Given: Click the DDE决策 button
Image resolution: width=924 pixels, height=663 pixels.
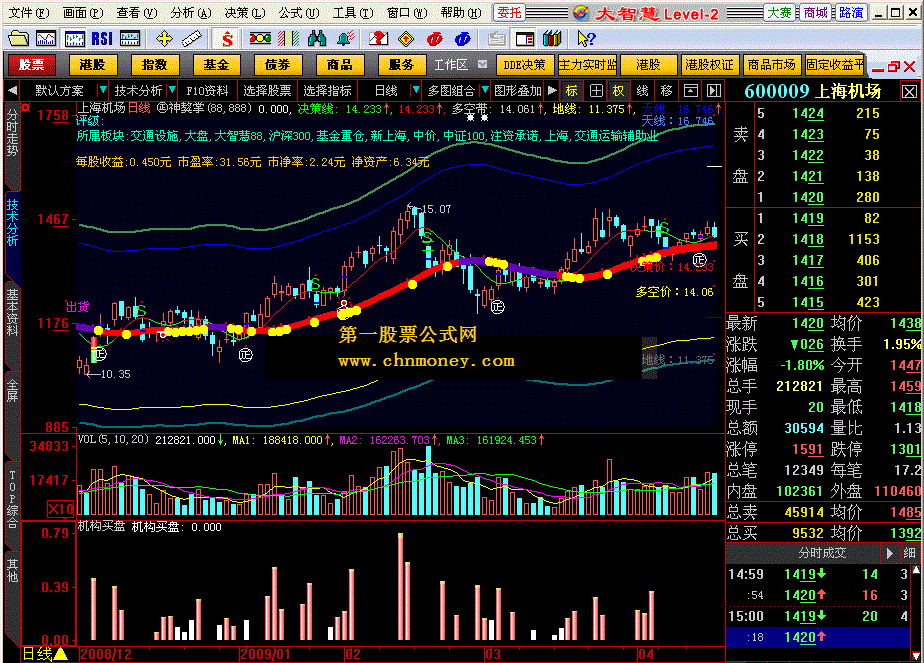Looking at the screenshot, I should tap(524, 65).
